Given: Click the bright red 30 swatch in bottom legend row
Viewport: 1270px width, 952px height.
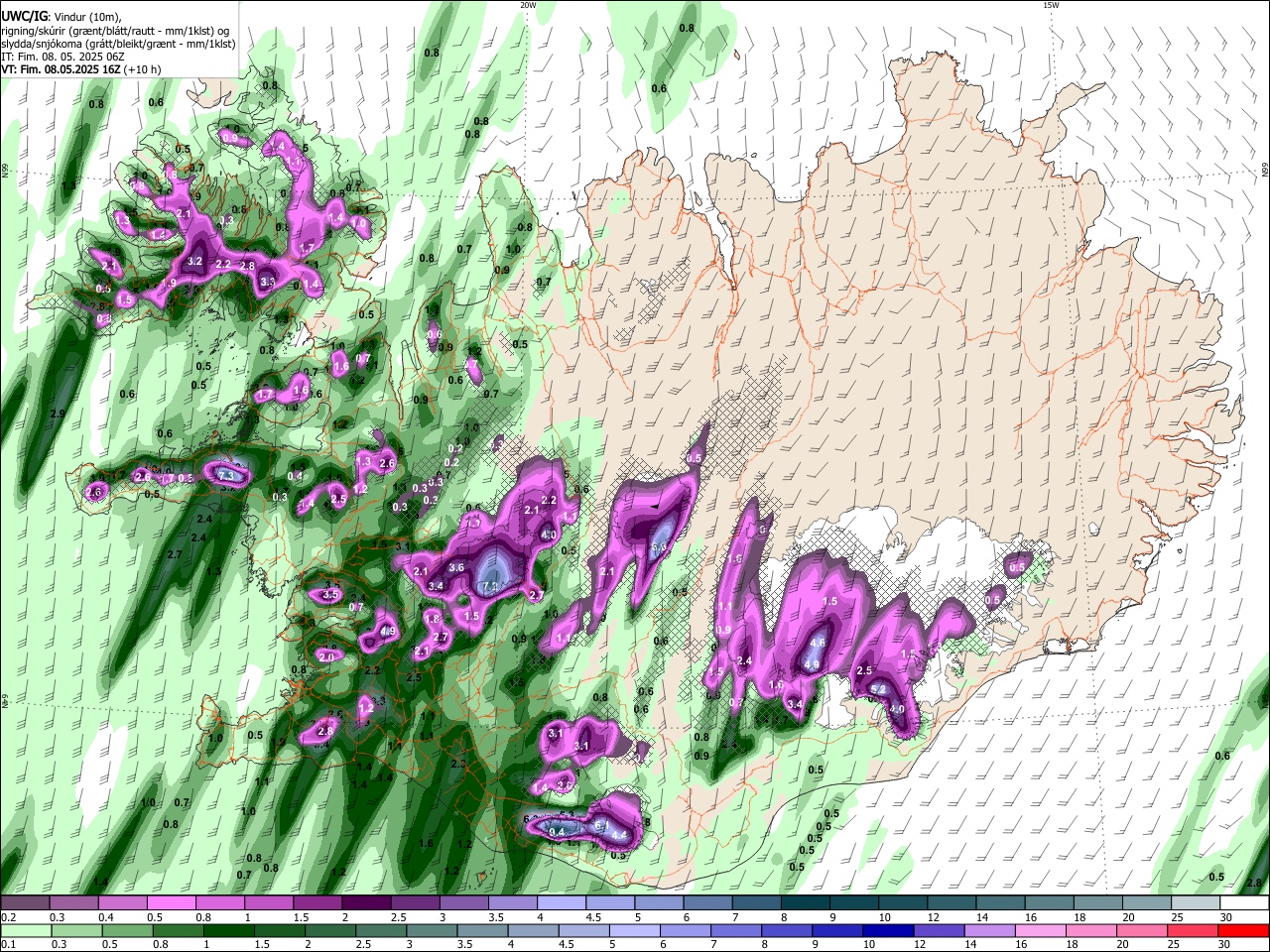Looking at the screenshot, I should click(1242, 930).
